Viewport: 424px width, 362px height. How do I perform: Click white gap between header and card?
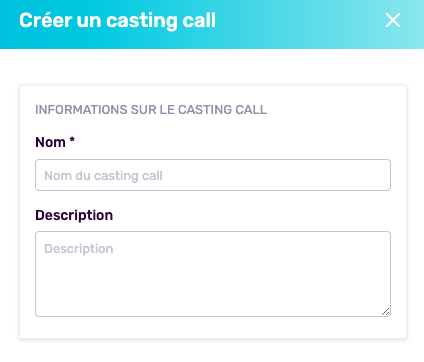(213, 67)
